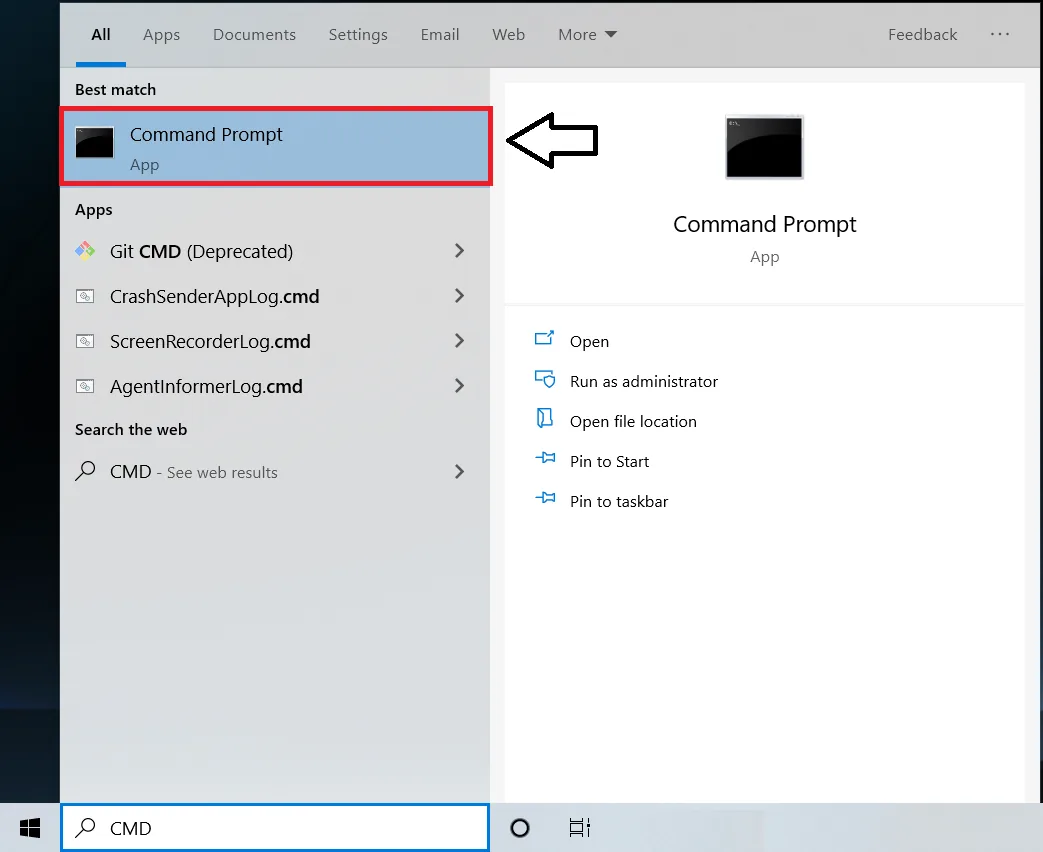The width and height of the screenshot is (1043, 852).
Task: Switch to the Documents tab
Action: [x=254, y=35]
